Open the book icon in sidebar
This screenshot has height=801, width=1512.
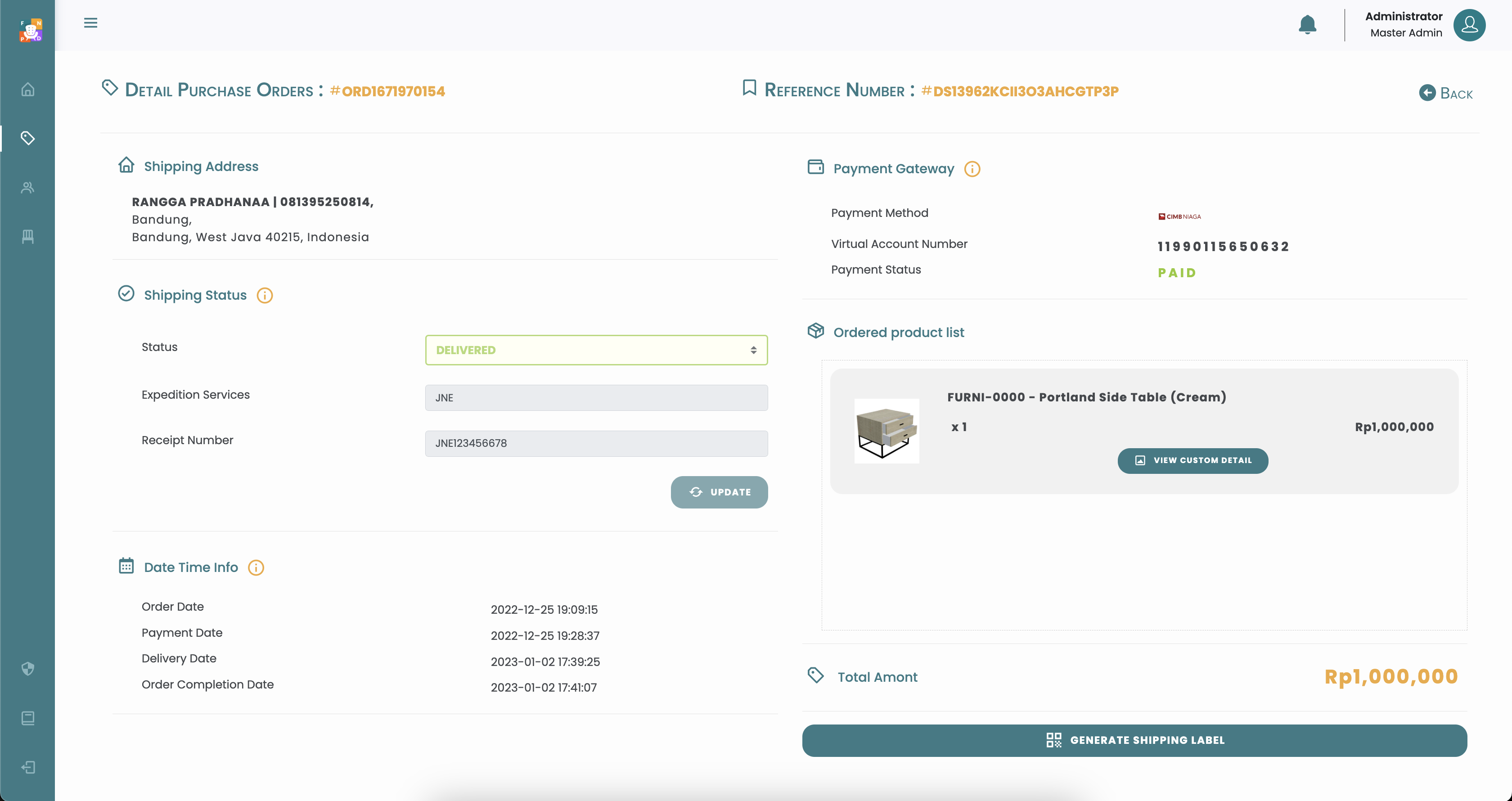[27, 718]
